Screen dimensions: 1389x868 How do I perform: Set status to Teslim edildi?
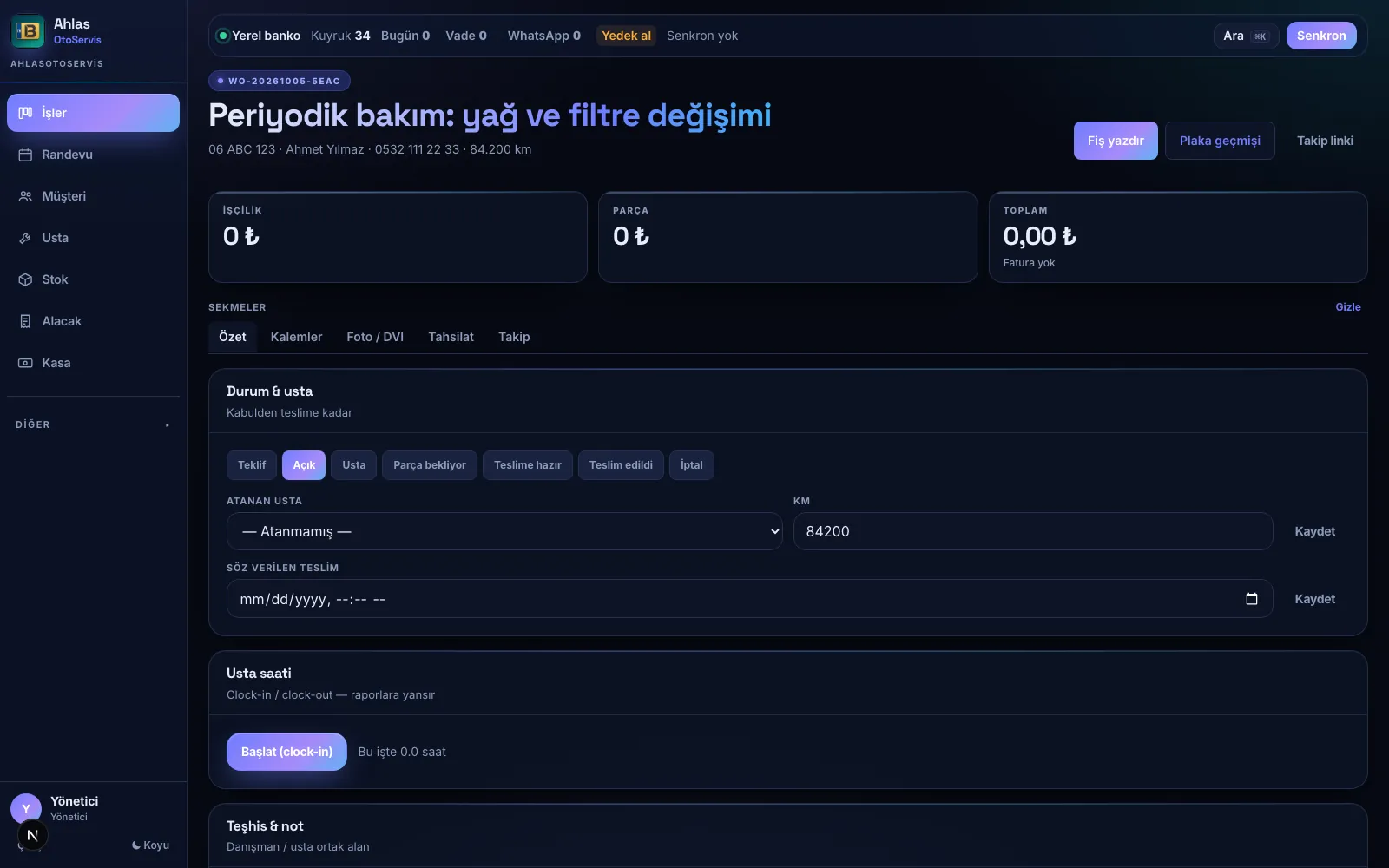pos(621,465)
